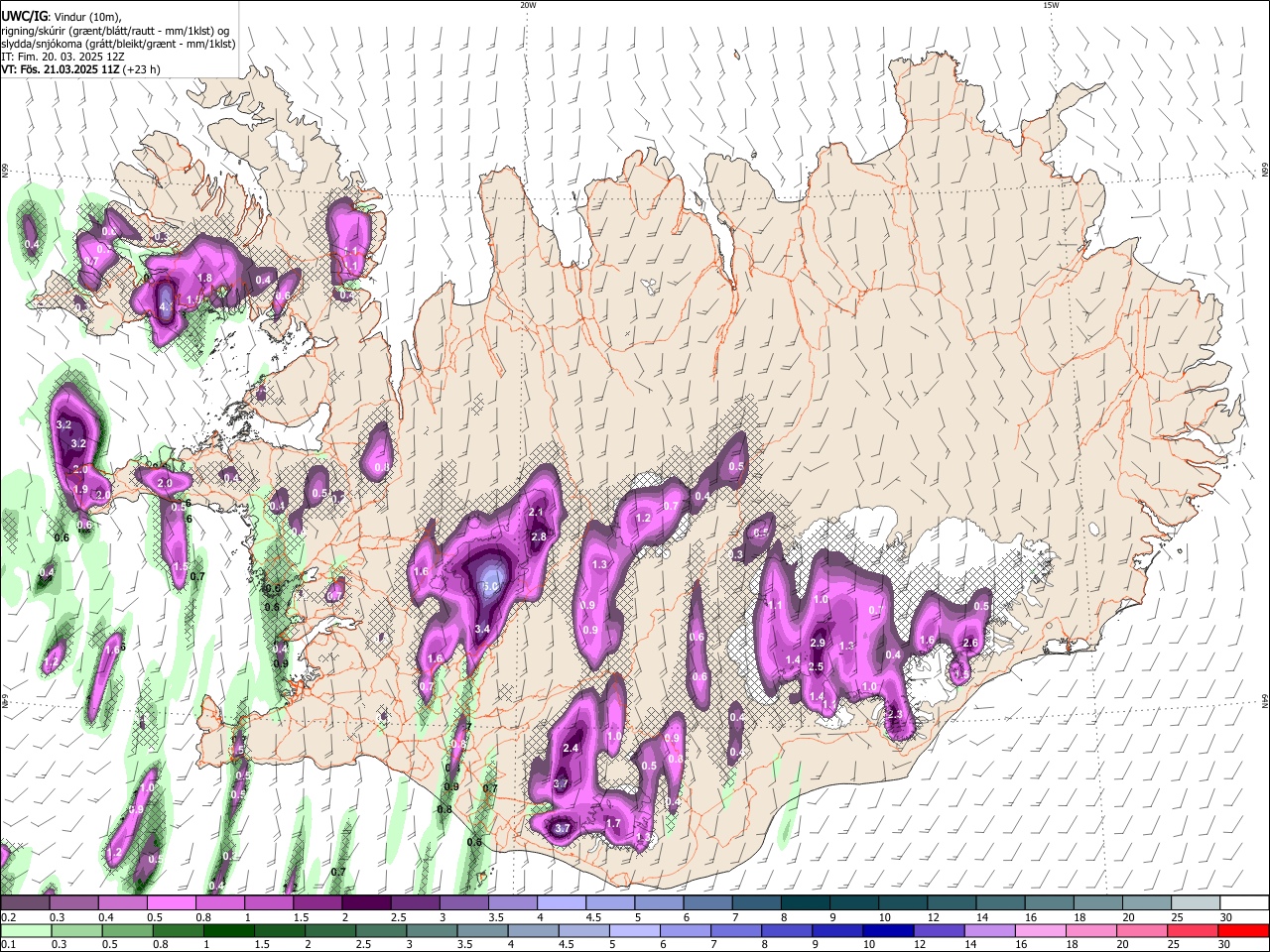The width and height of the screenshot is (1270, 952).
Task: Click the dark teal swatch between 8 and 9
Action: point(805,903)
